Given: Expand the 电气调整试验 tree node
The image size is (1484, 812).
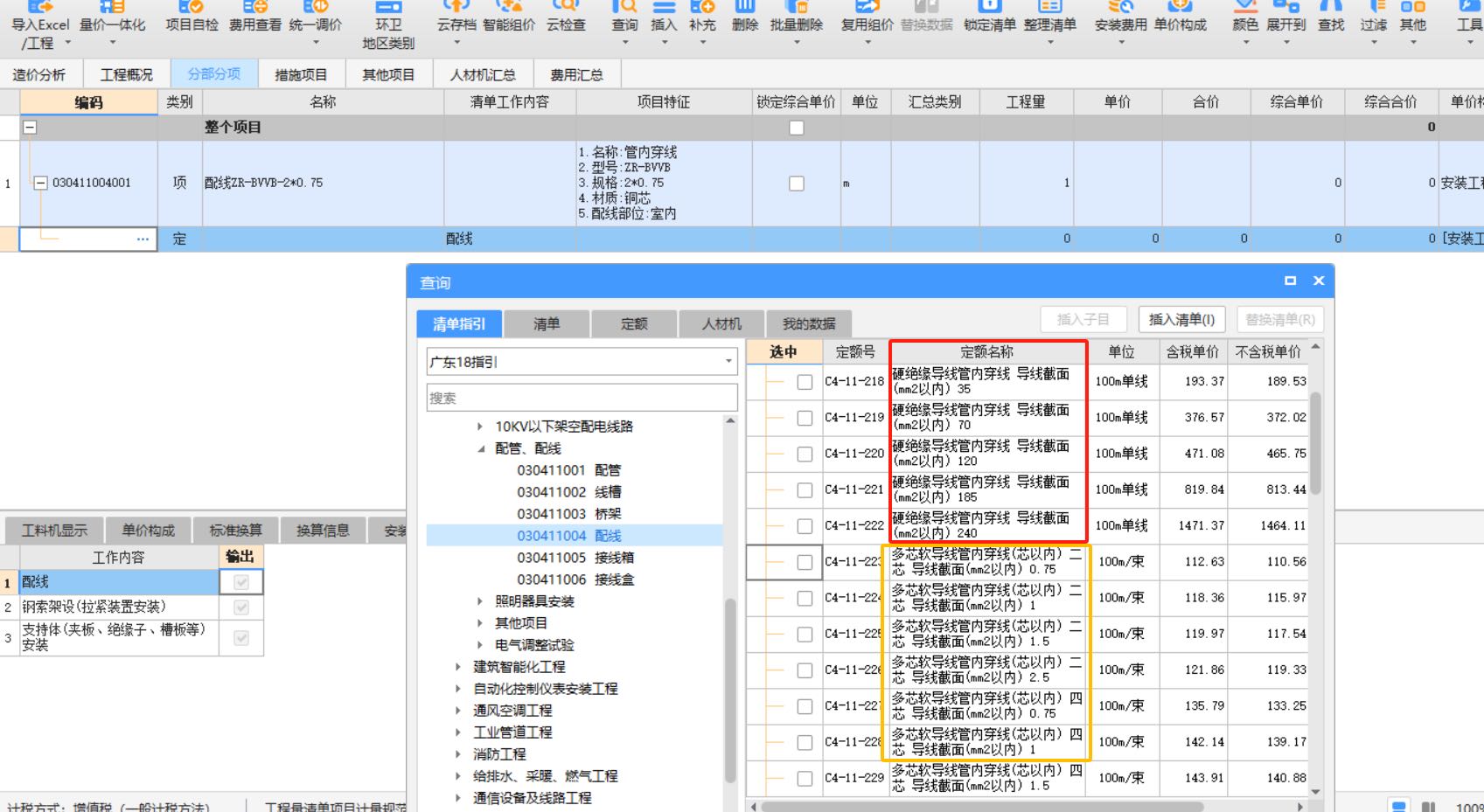Looking at the screenshot, I should pos(479,645).
